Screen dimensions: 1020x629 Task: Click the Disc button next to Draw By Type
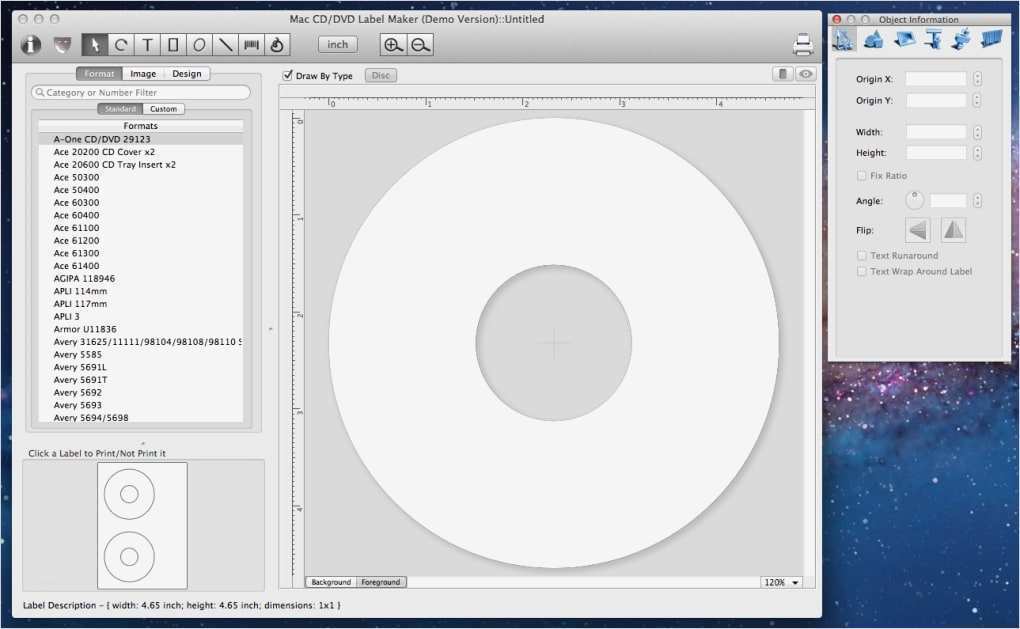380,75
